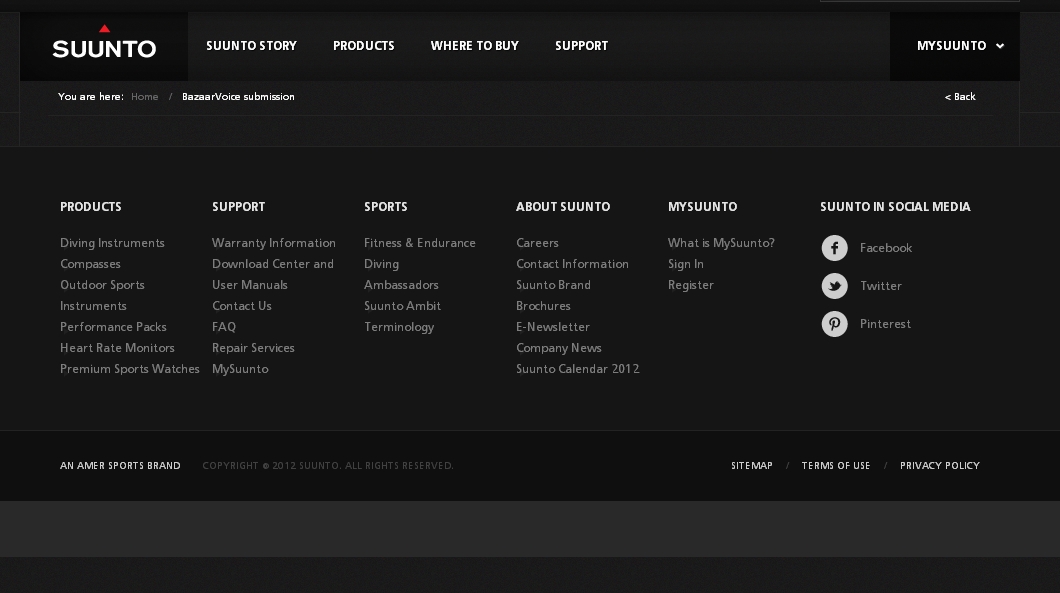Viewport: 1060px width, 593px height.
Task: Click the Suunto logo
Action: [104, 42]
